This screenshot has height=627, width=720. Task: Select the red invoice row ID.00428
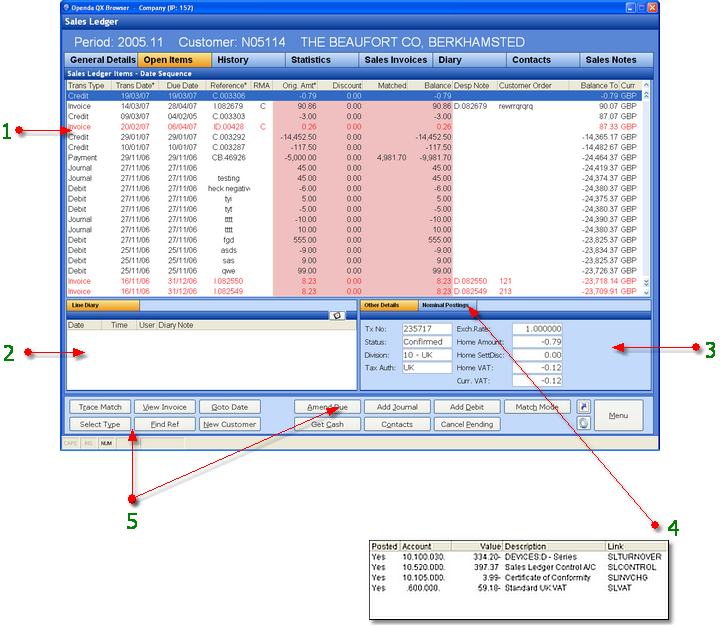click(x=354, y=127)
